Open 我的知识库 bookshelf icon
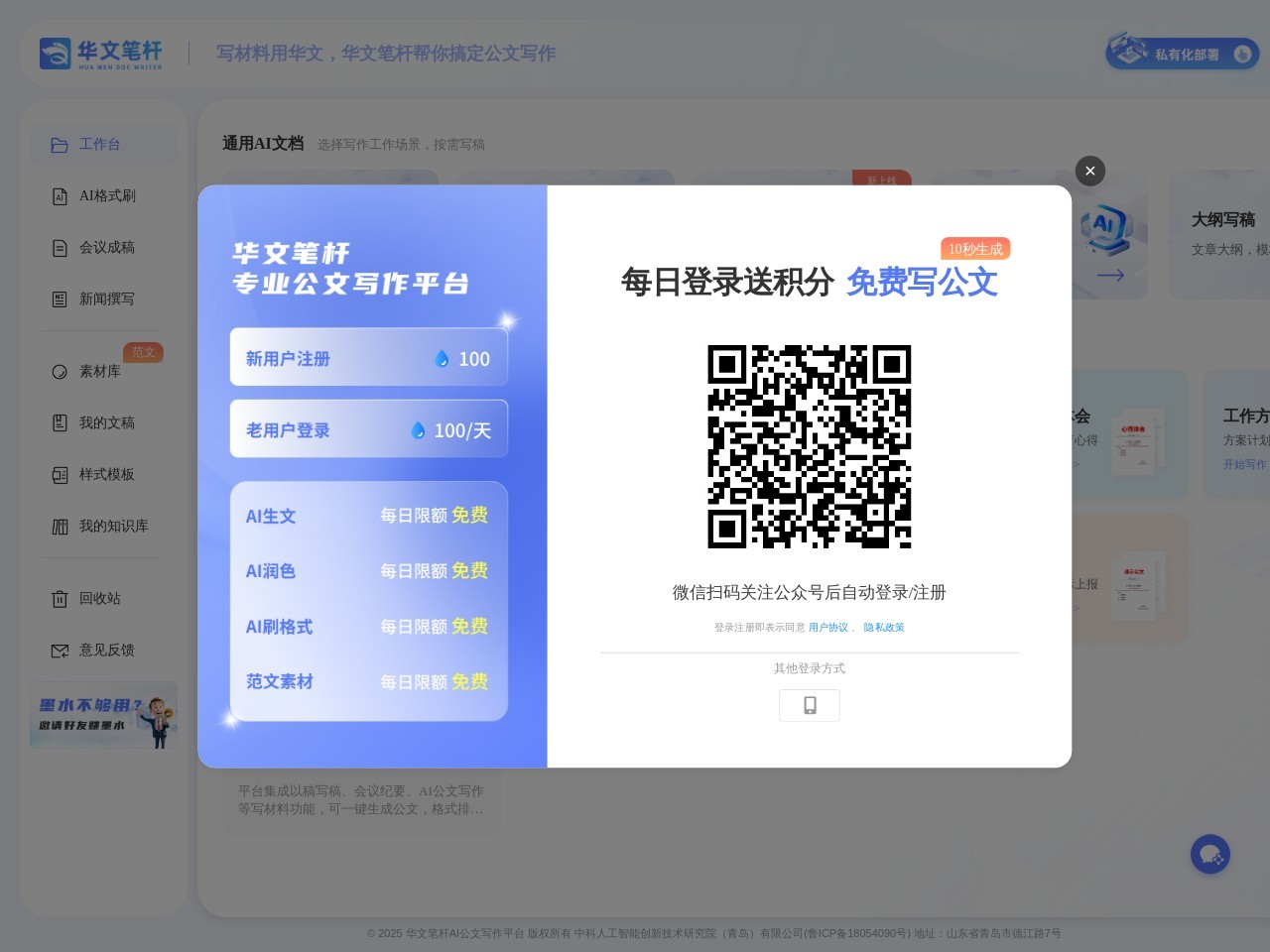 60,527
